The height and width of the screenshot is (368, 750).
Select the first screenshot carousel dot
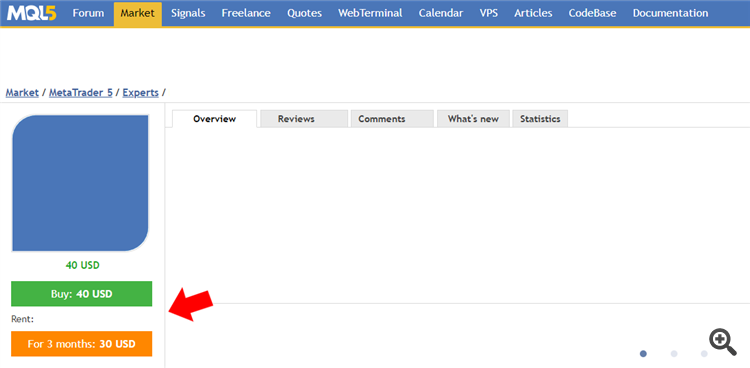(x=643, y=354)
